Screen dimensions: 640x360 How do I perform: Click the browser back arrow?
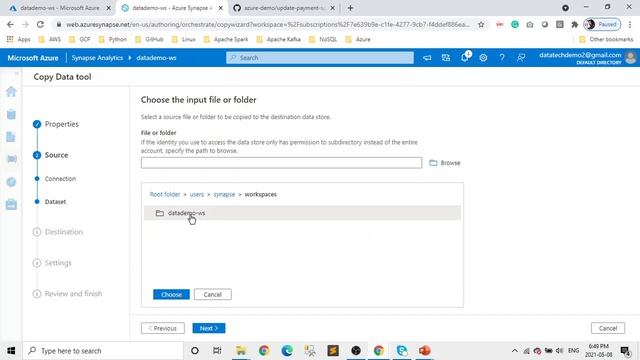[x=10, y=24]
